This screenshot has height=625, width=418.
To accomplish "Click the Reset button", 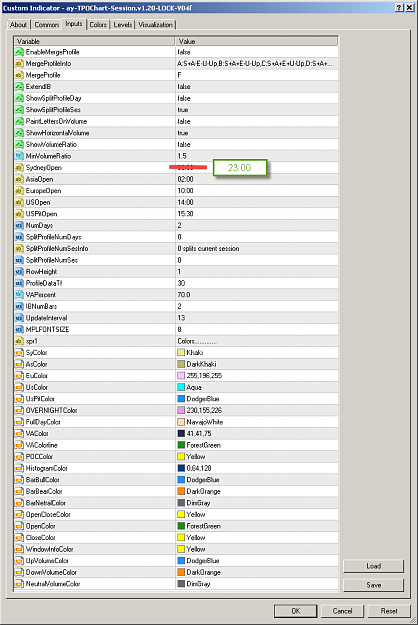I will (x=389, y=611).
